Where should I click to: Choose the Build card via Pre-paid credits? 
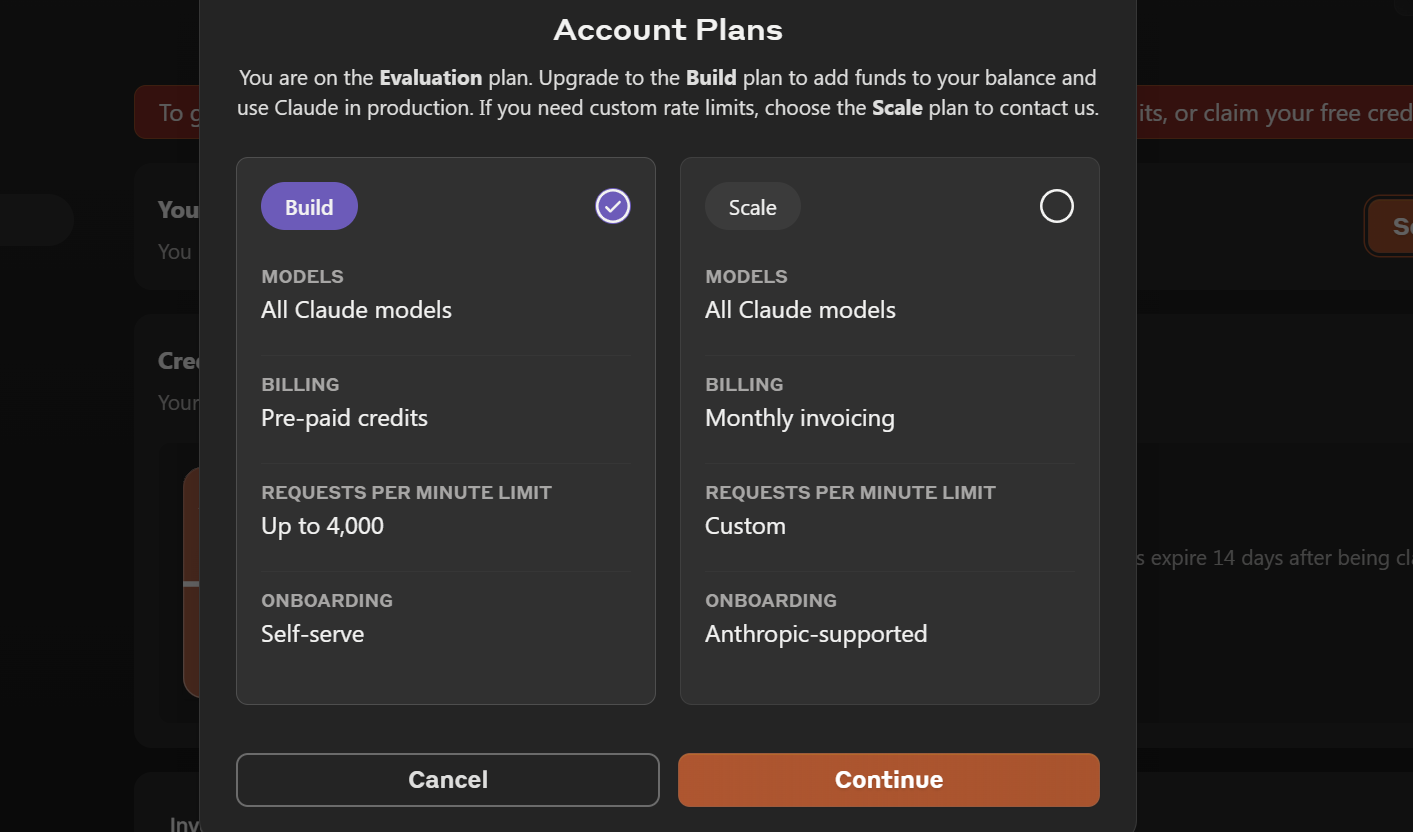344,418
